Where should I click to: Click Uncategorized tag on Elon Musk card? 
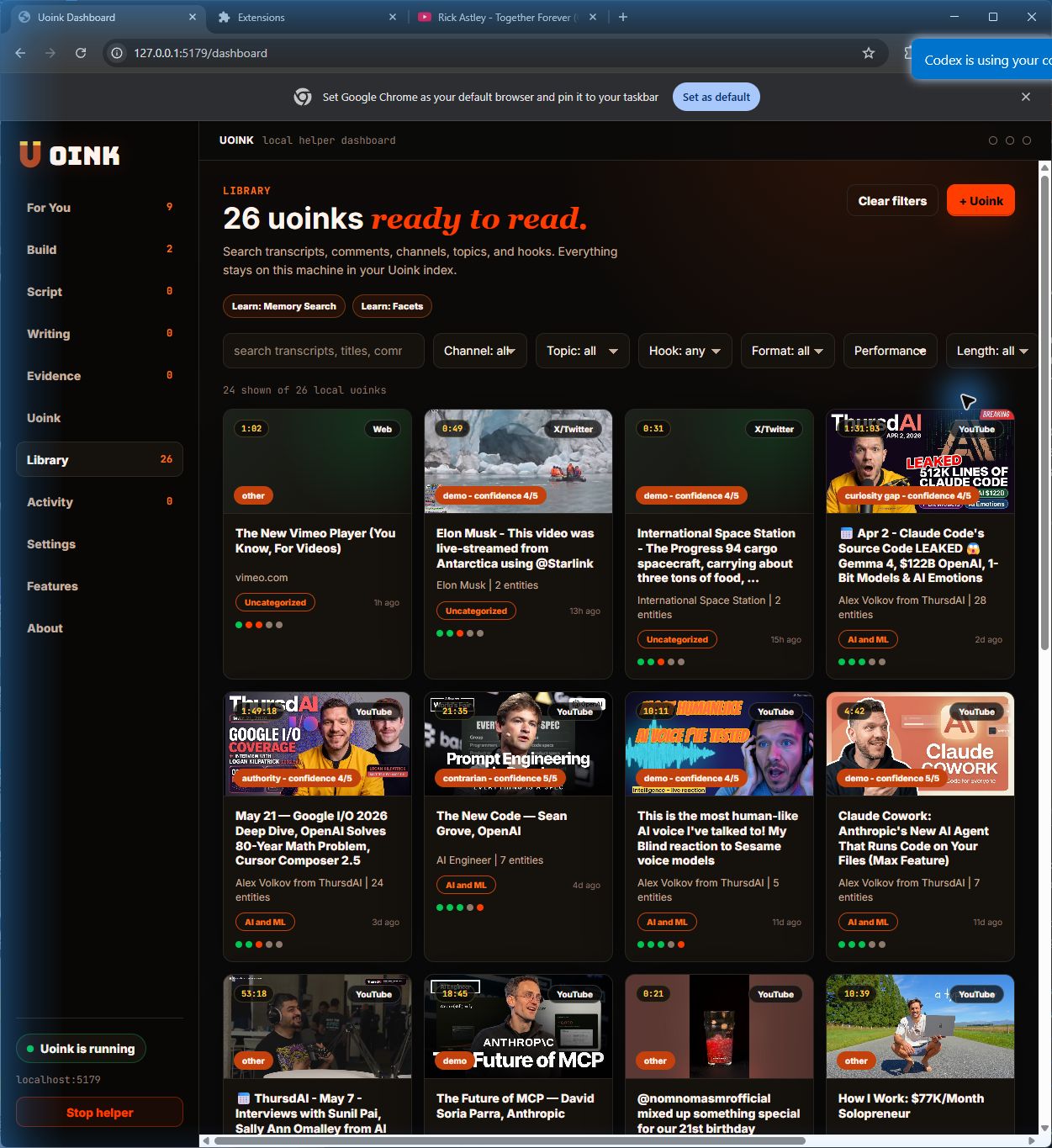click(x=476, y=611)
